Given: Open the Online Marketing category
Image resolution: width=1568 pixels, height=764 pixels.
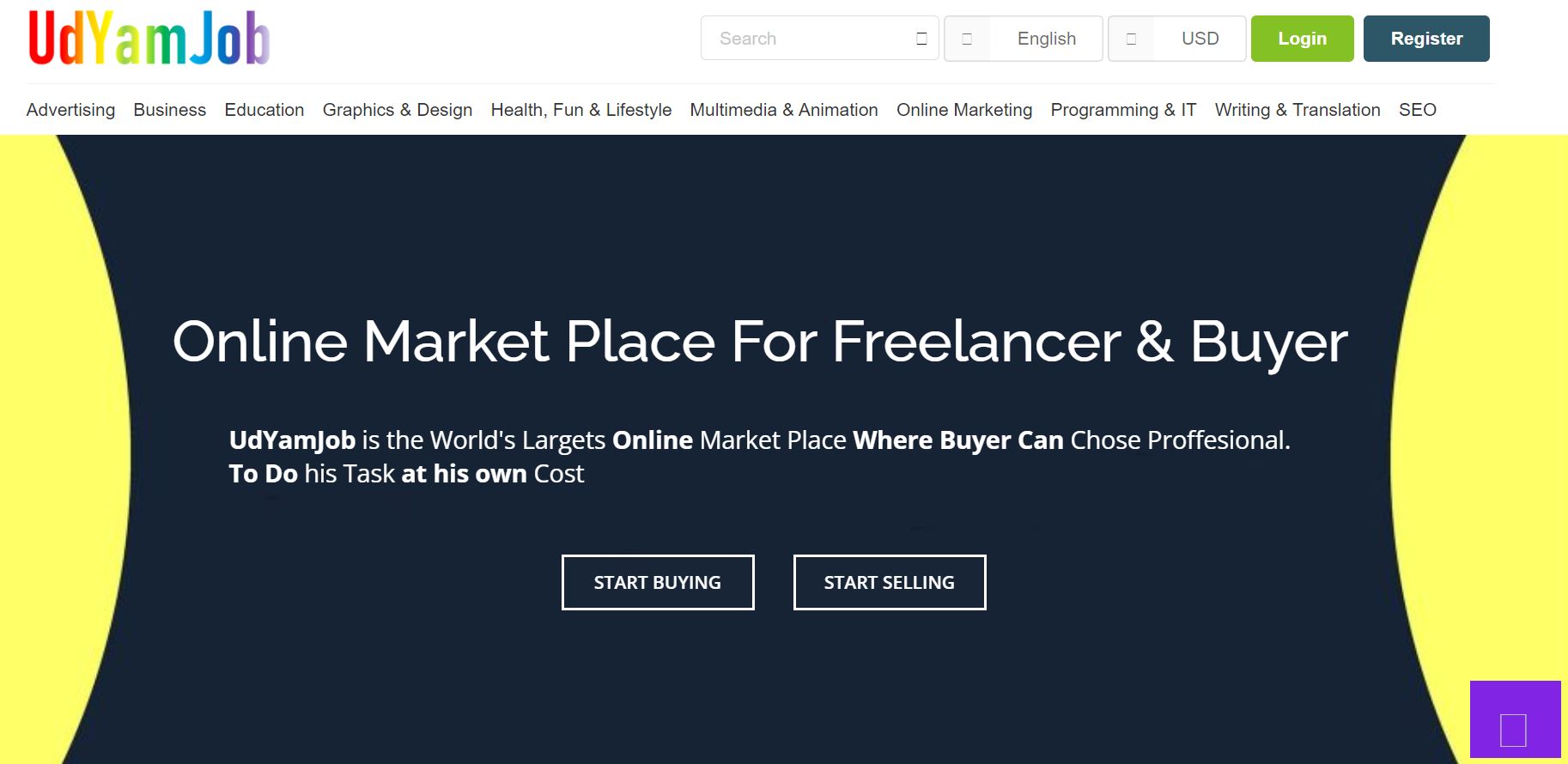Looking at the screenshot, I should tap(964, 110).
